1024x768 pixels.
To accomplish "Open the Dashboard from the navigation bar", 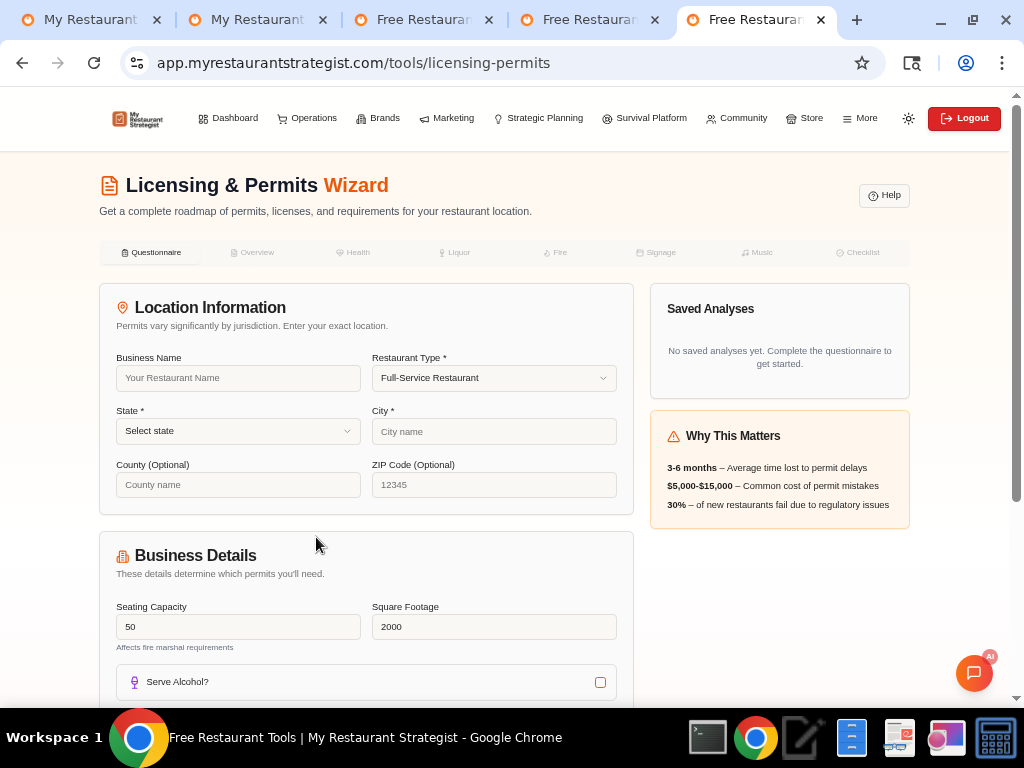I will (228, 118).
